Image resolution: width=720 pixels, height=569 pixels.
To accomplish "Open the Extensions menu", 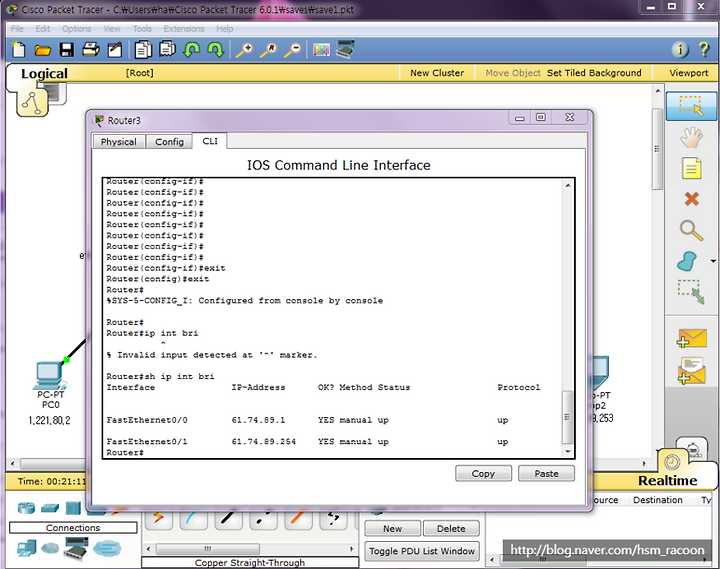I will coord(184,28).
